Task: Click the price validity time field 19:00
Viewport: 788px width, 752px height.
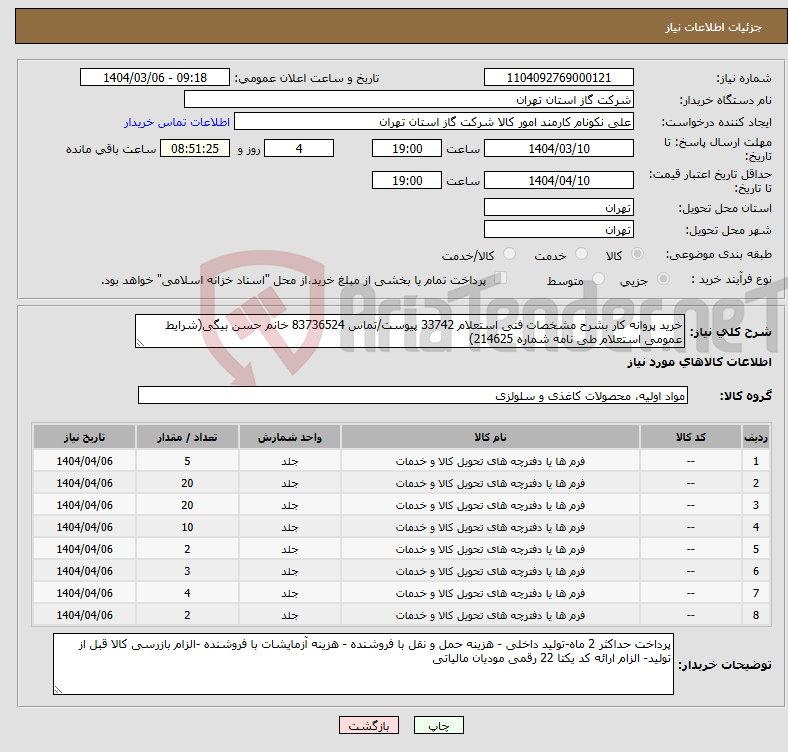Action: 407,180
